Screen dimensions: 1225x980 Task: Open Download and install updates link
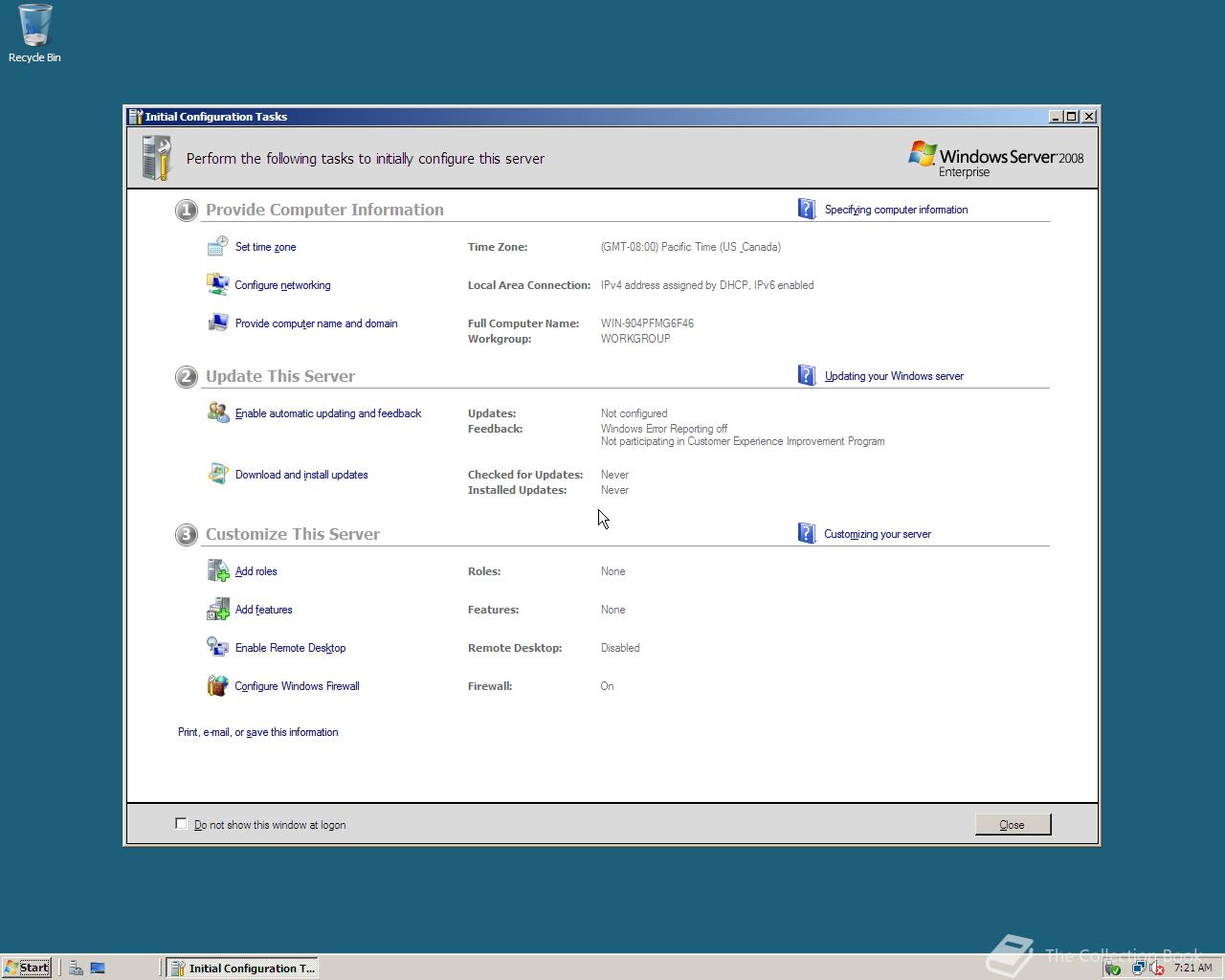click(301, 475)
